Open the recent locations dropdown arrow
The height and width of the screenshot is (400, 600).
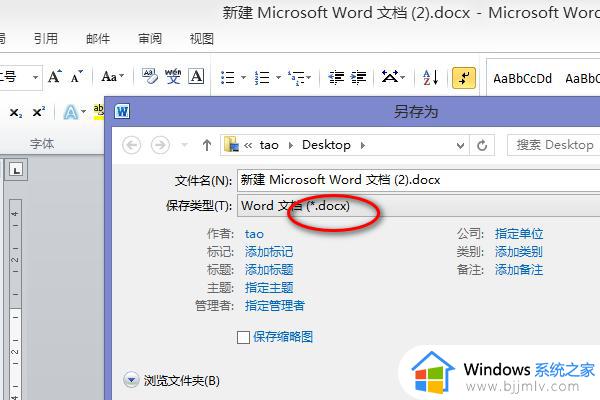(x=184, y=145)
